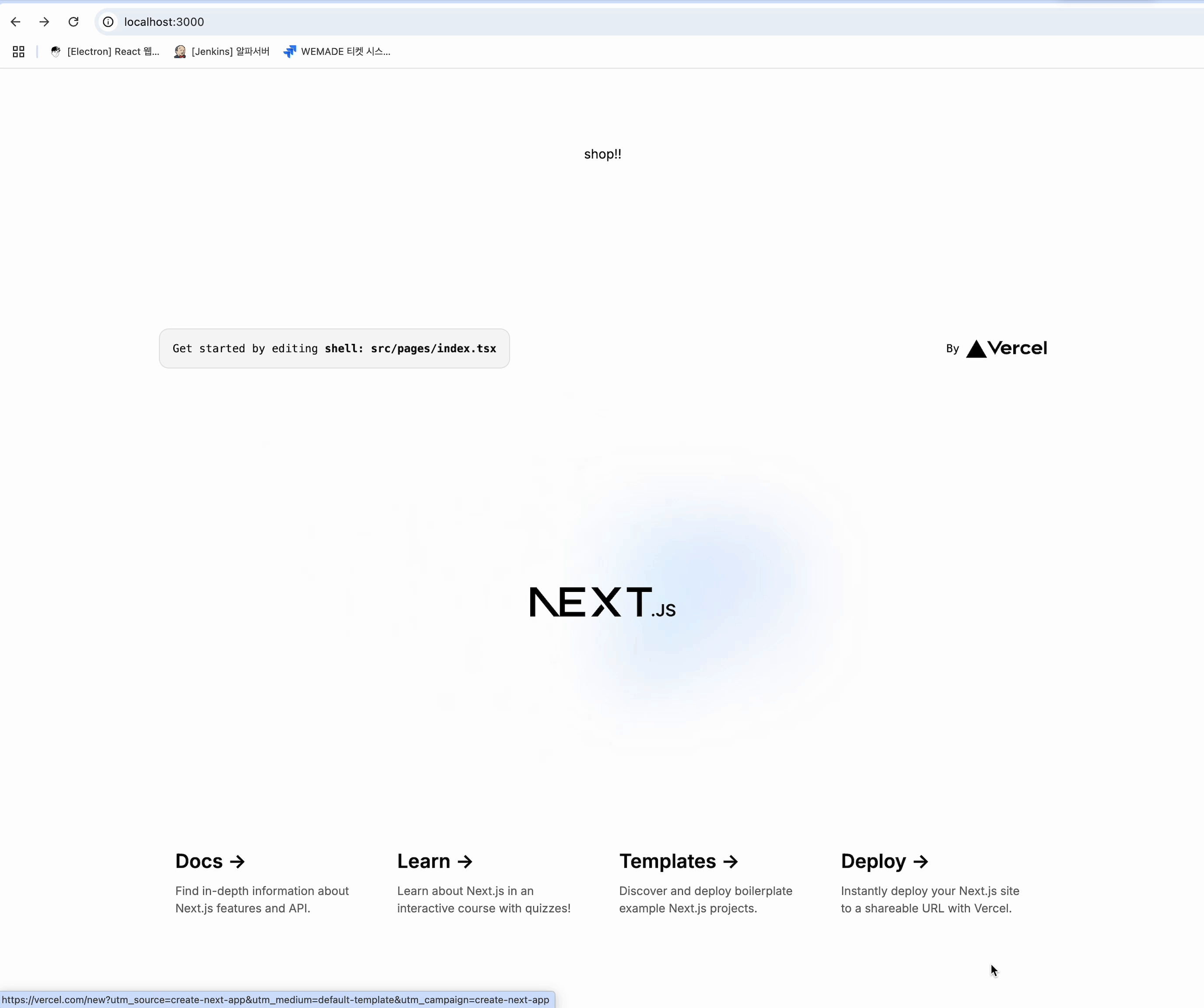
Task: Click the Vercel logo link
Action: coord(1007,348)
